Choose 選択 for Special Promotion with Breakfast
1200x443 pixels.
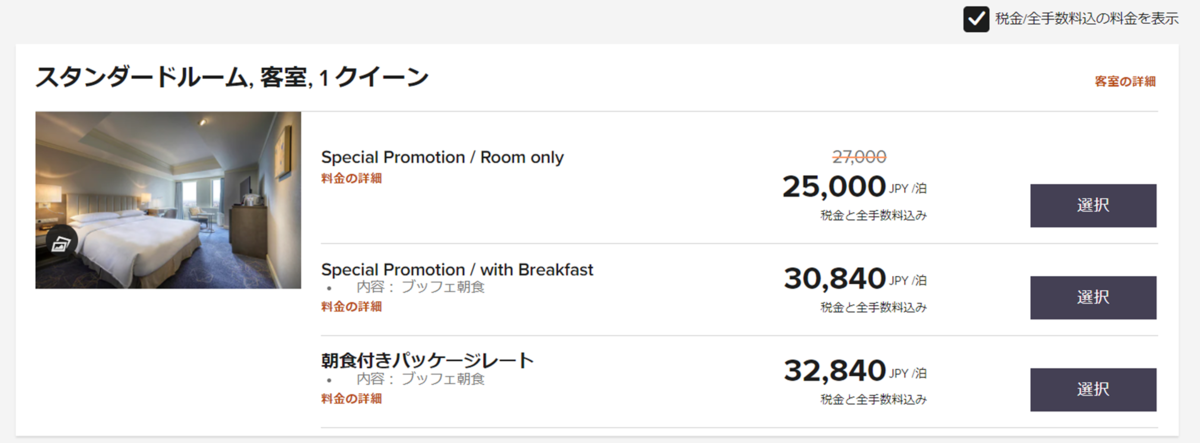coord(1093,297)
